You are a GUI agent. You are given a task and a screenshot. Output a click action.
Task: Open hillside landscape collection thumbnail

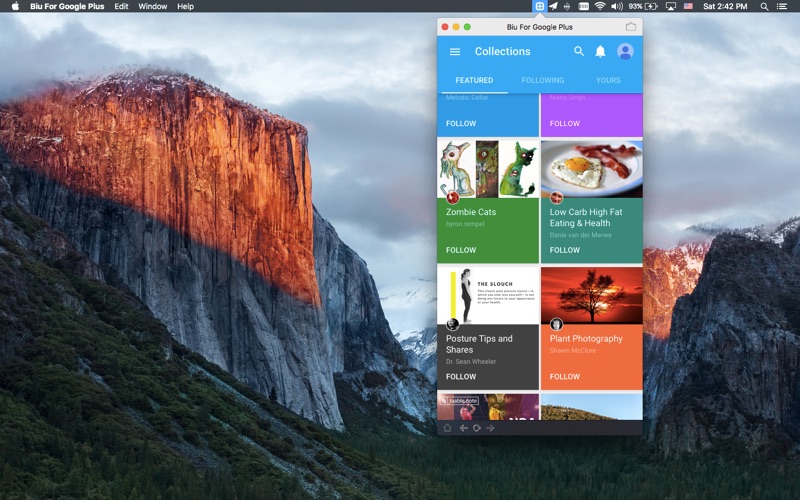point(592,407)
